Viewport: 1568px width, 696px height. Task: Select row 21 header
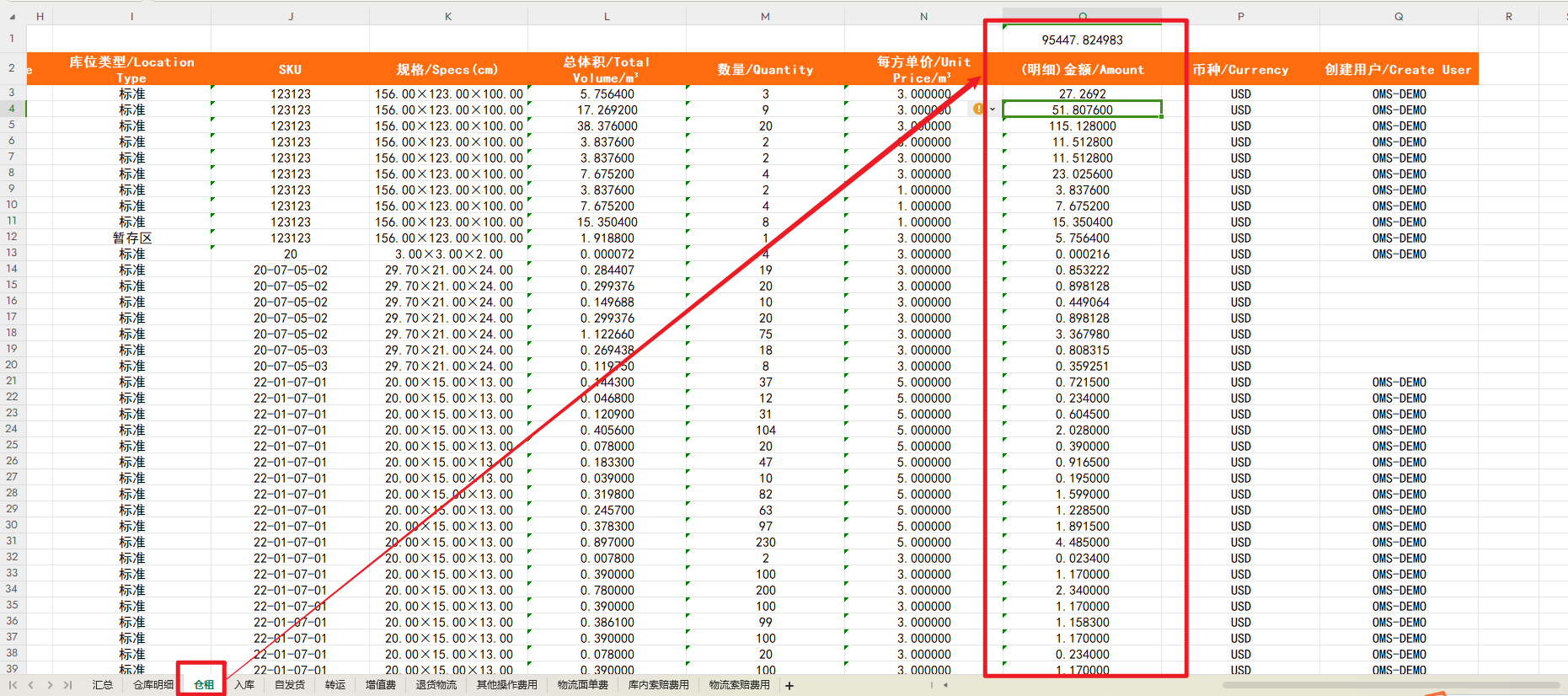tap(12, 381)
